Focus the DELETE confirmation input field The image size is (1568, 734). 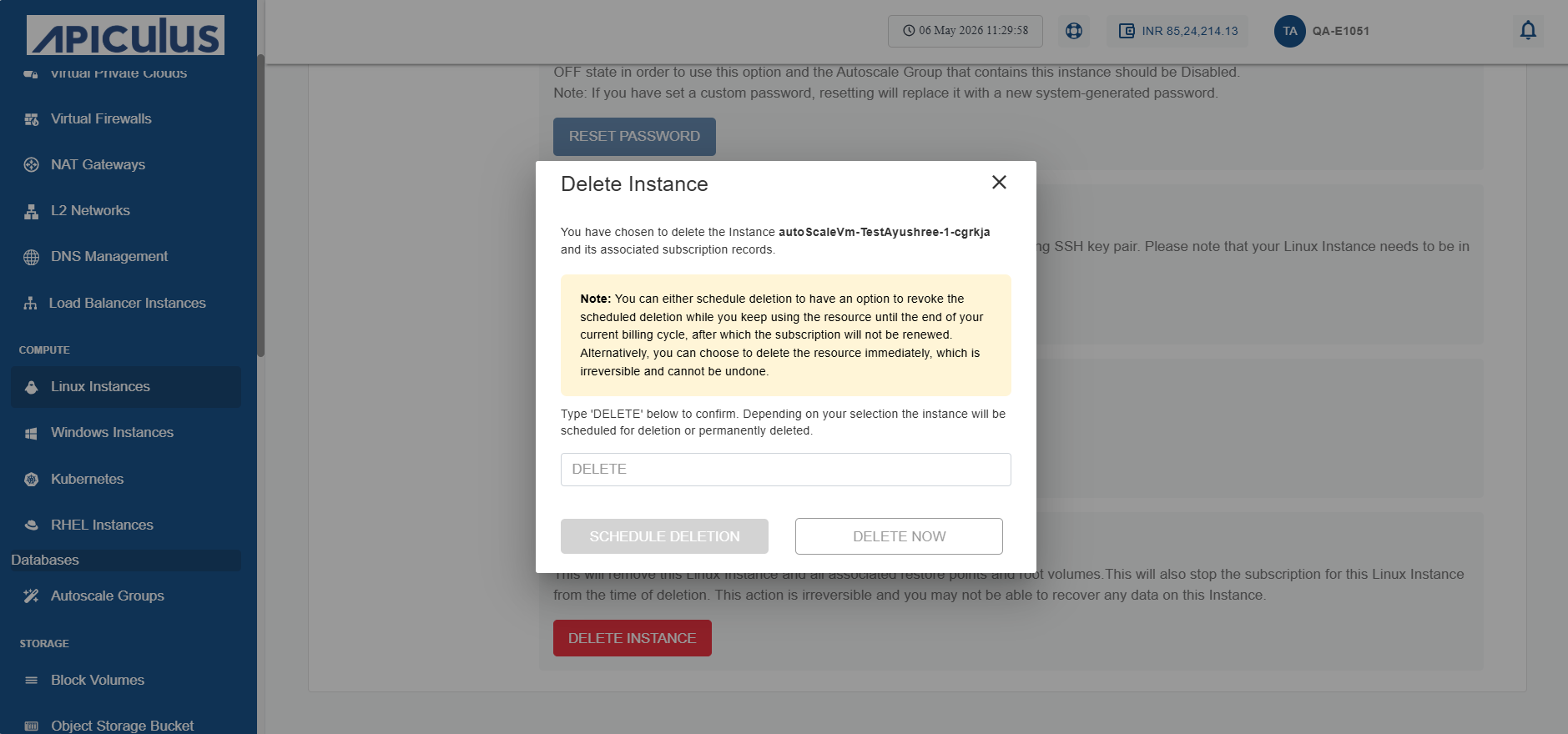pos(786,470)
